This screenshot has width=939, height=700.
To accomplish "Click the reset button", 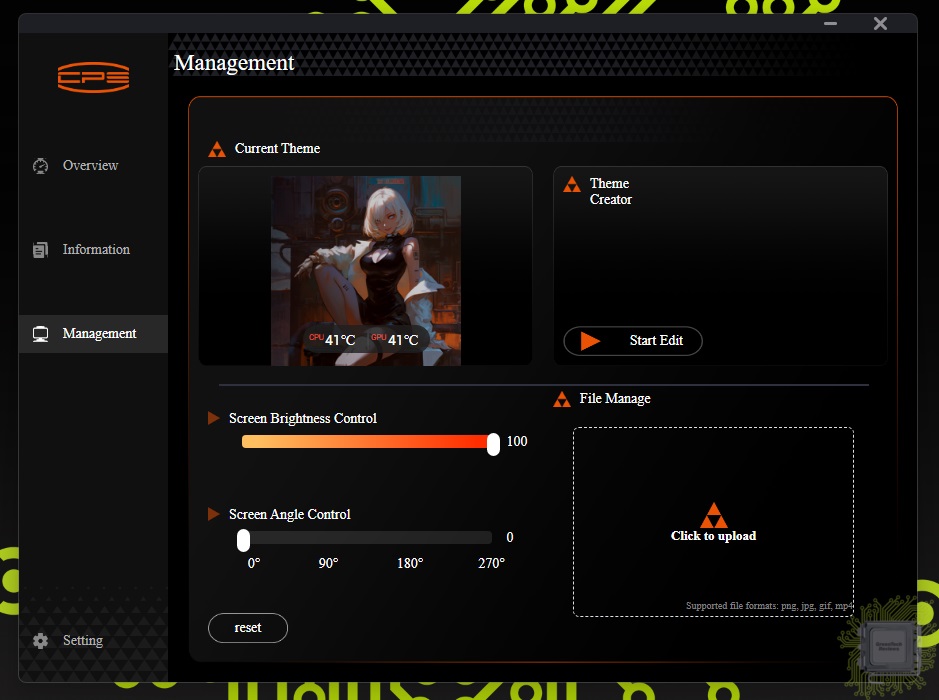I will 248,628.
